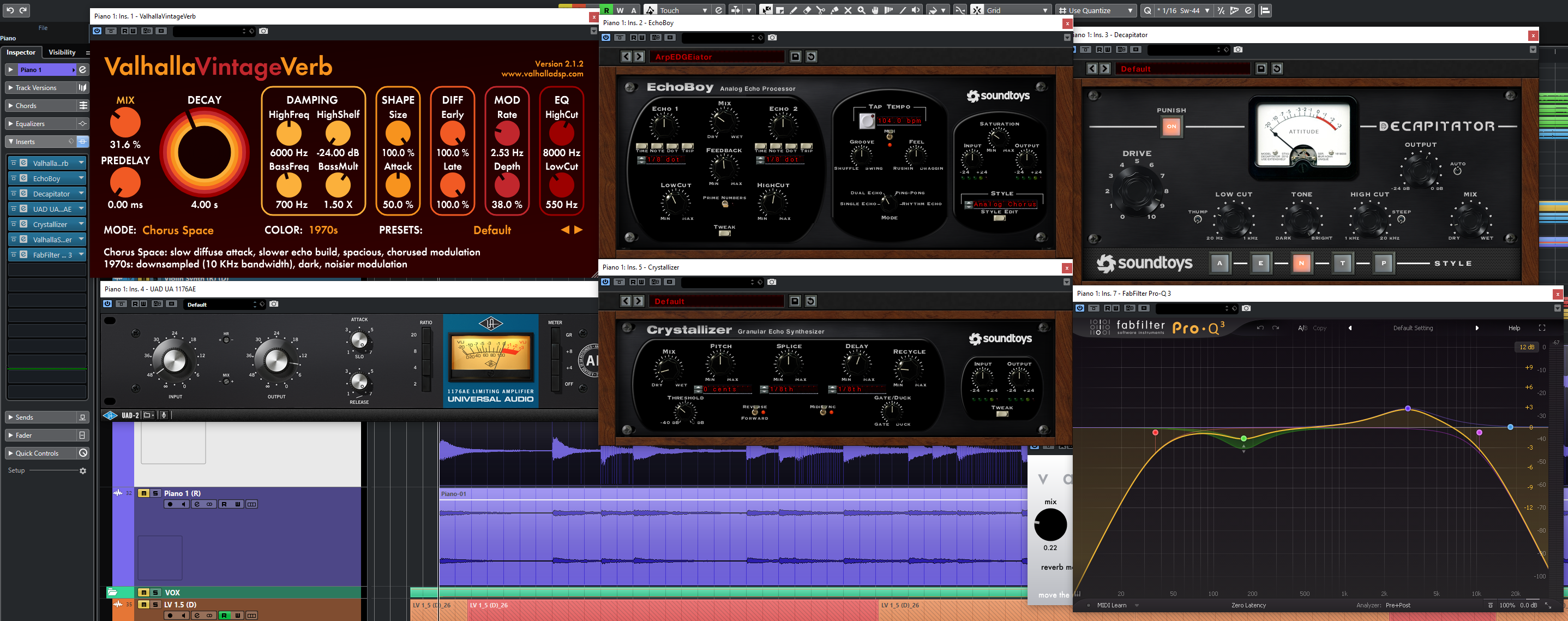This screenshot has height=621, width=1568.
Task: Click the Chorus Space mode label
Action: tap(178, 230)
